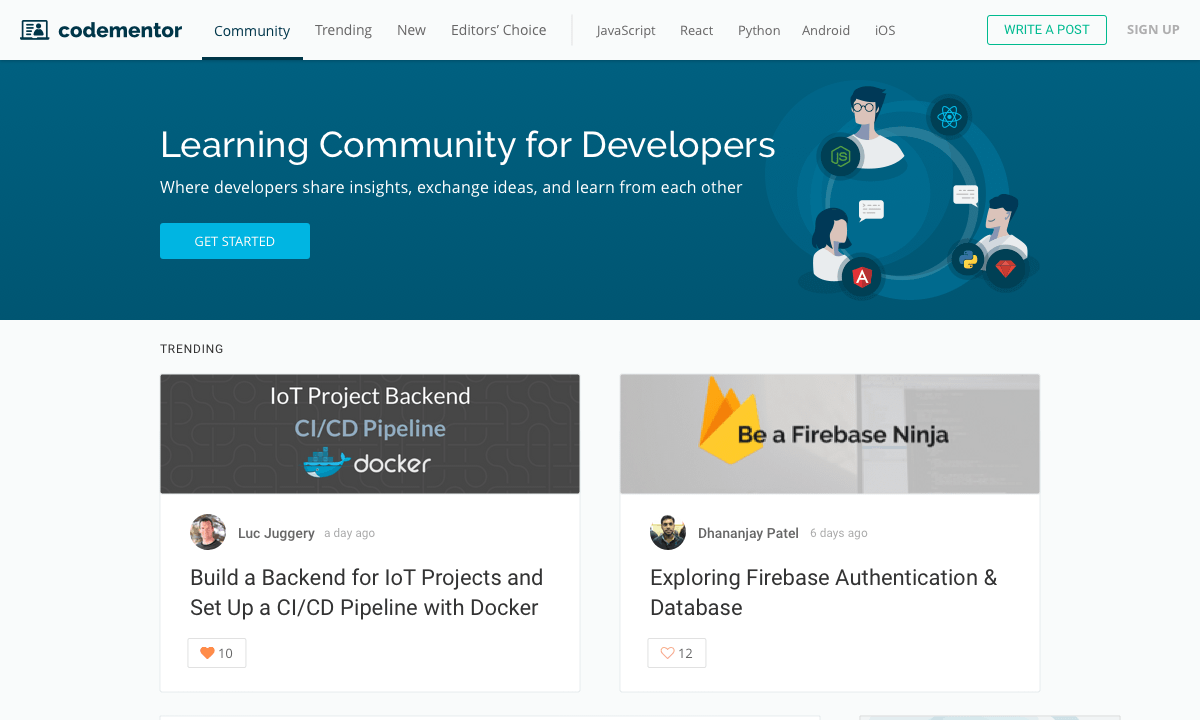The image size is (1200, 720).
Task: Click the Ruby gem icon in banner
Action: pos(1005,268)
